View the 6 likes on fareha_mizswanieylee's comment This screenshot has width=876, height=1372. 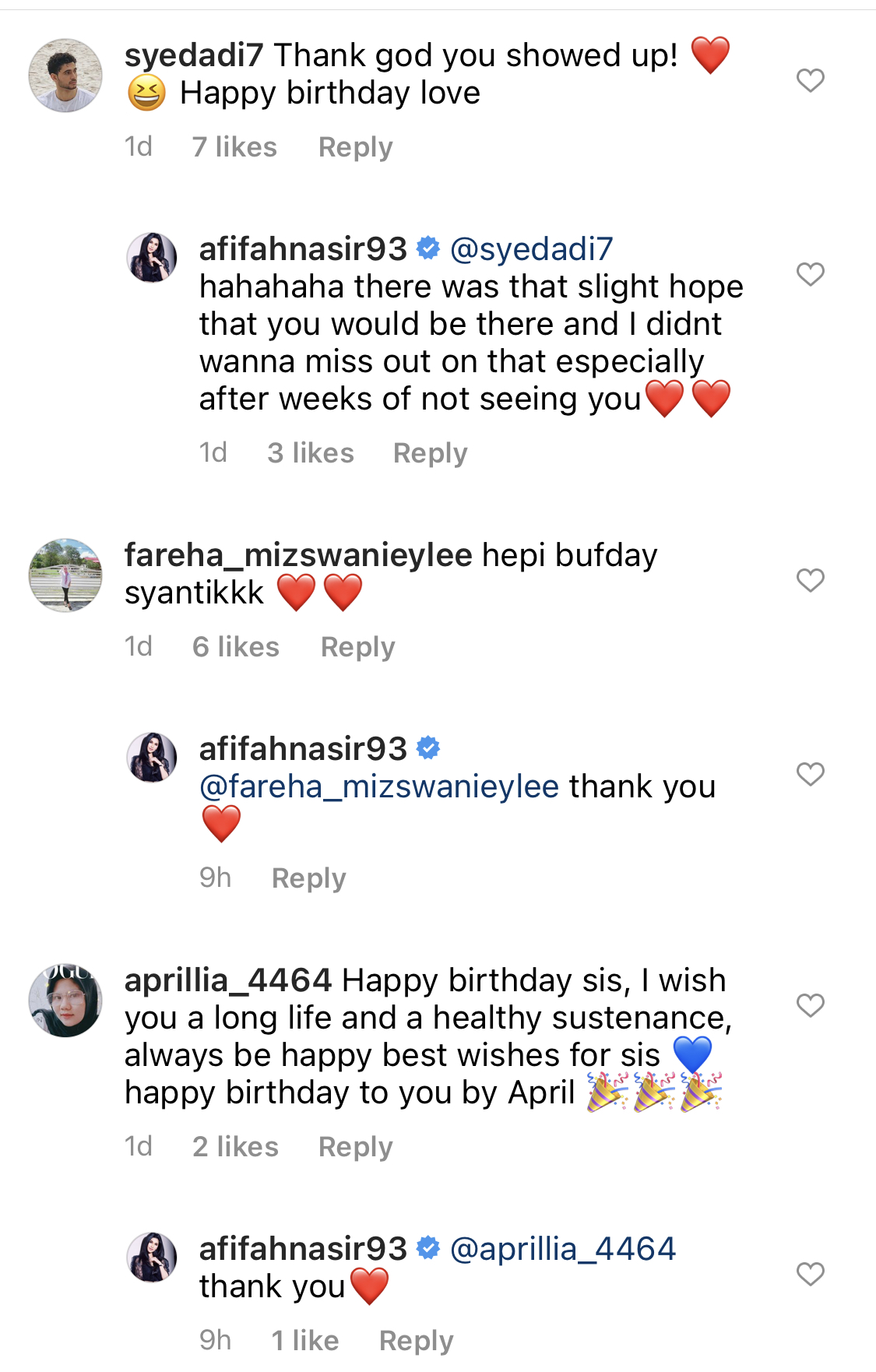pyautogui.click(x=235, y=647)
